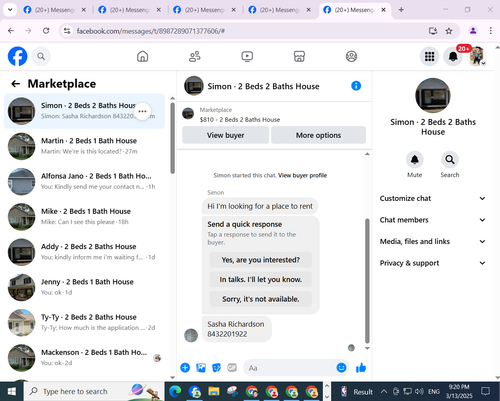Go to the Home feed icon

tap(142, 56)
